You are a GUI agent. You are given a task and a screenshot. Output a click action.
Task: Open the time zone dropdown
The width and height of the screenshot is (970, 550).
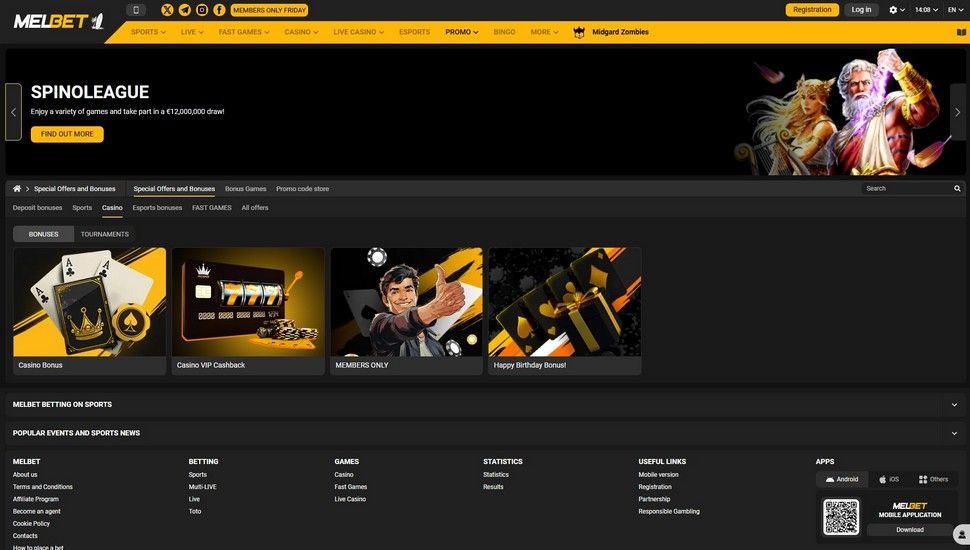(926, 10)
